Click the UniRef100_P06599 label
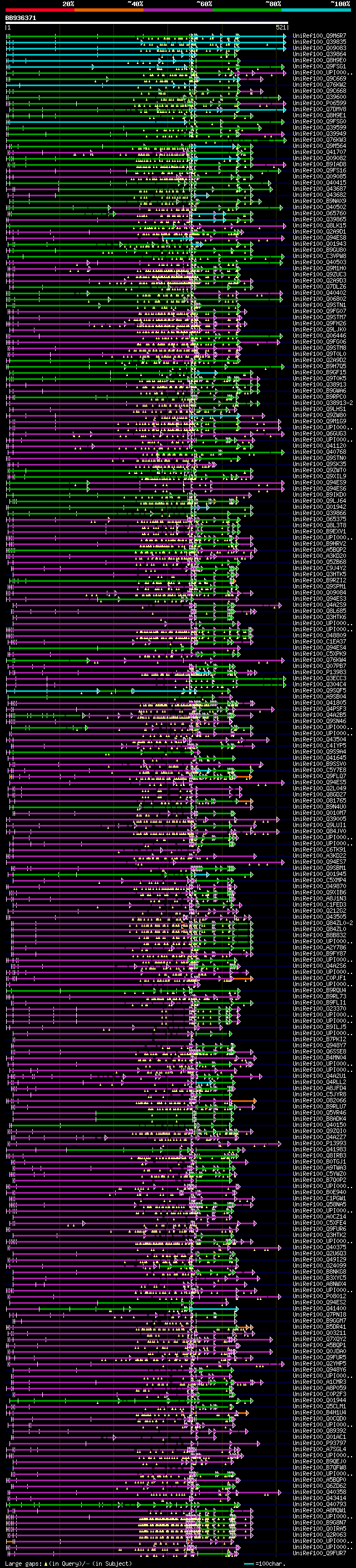 [x=319, y=103]
